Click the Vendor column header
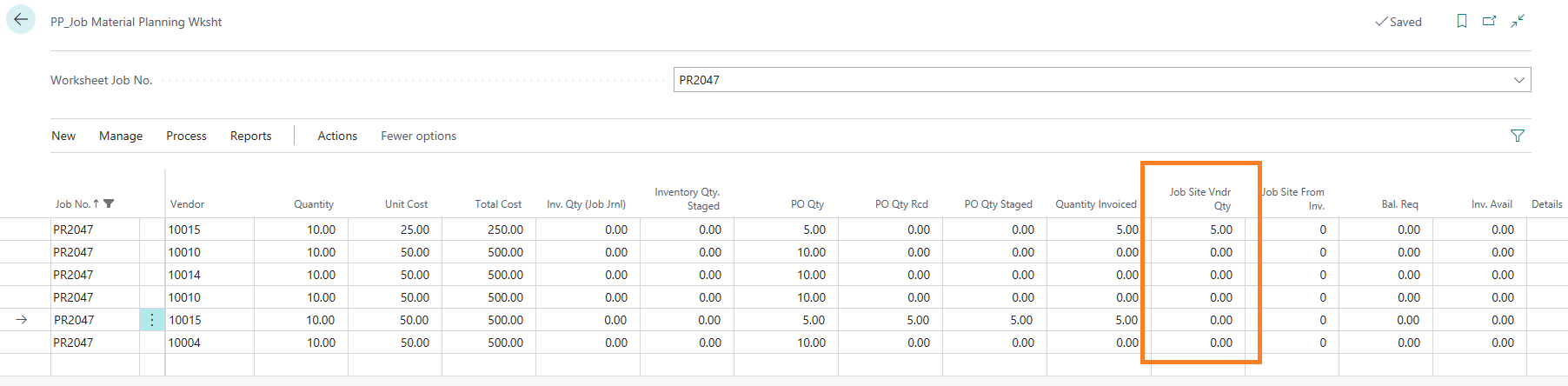Screen dimensions: 1568x386 pos(188,204)
